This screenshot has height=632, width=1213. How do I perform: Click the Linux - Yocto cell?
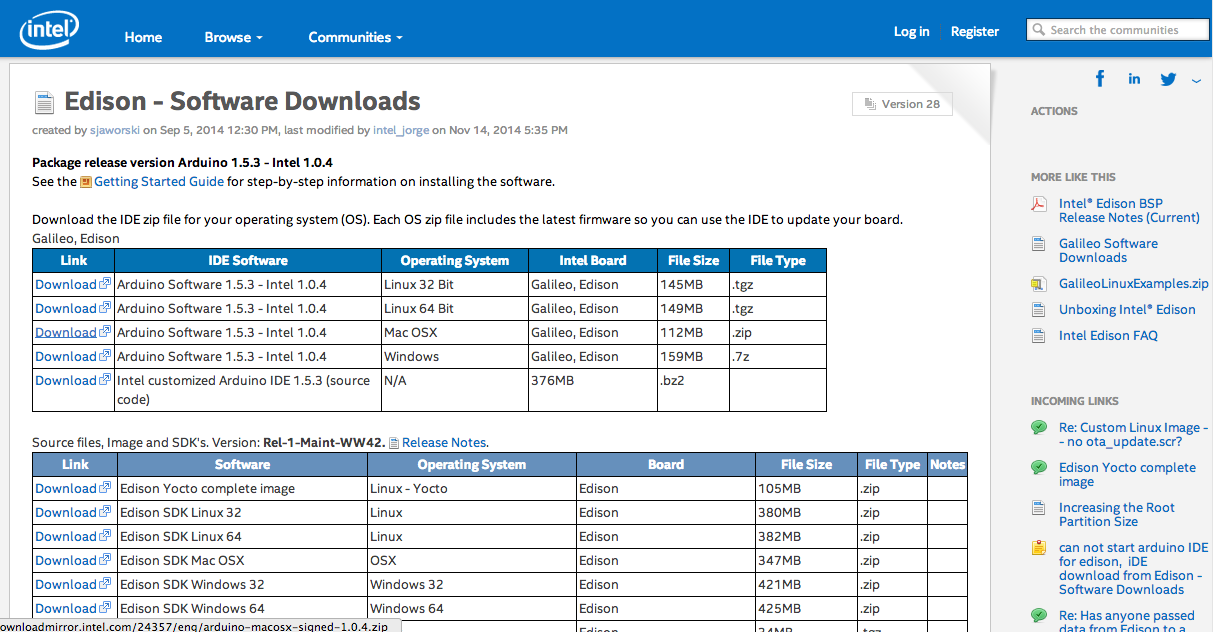click(472, 488)
